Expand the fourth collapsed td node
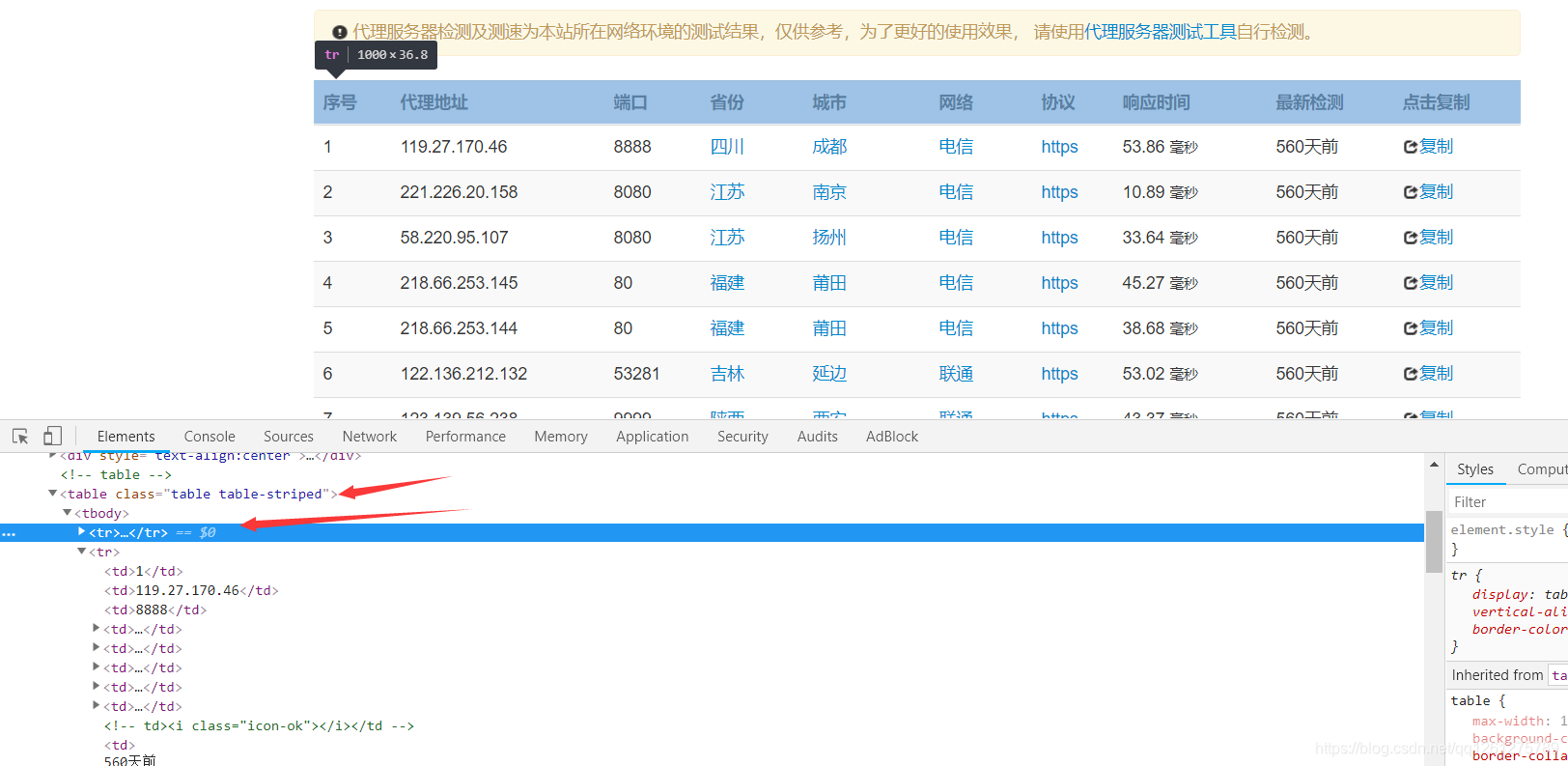 (x=97, y=687)
